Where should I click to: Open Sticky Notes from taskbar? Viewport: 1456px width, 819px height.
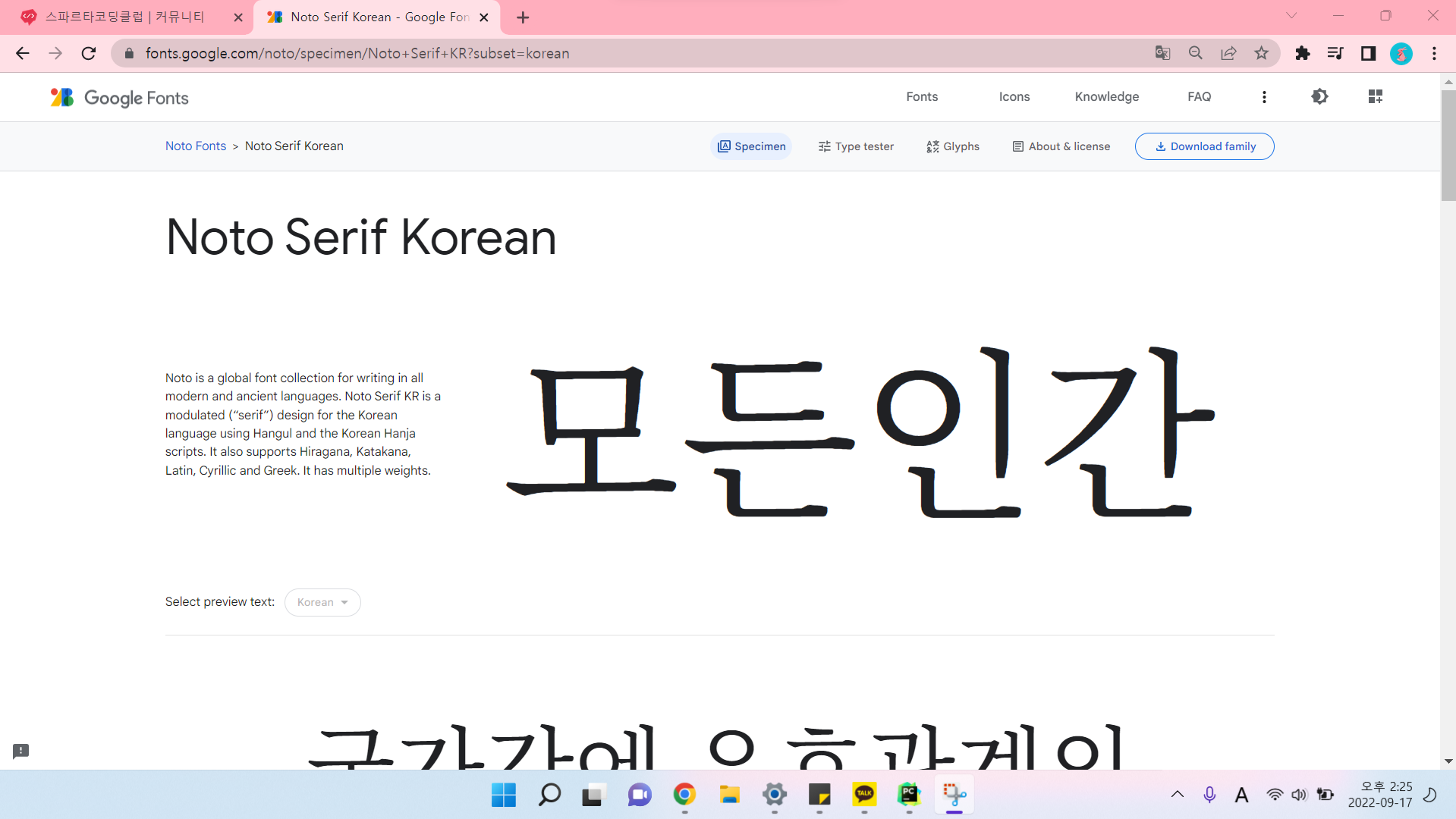point(819,795)
